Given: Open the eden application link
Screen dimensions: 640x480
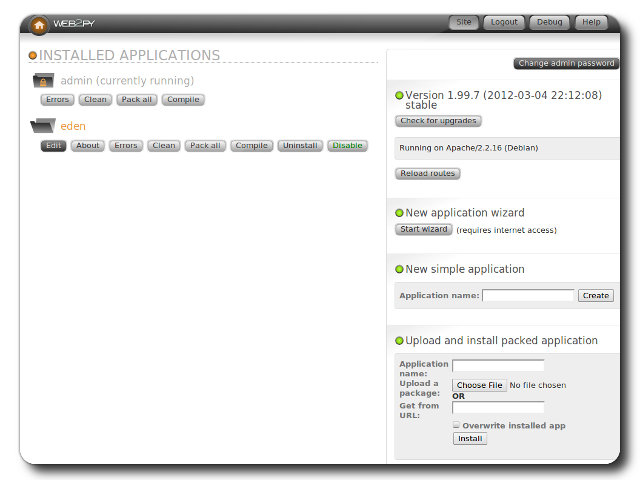Looking at the screenshot, I should 73,127.
